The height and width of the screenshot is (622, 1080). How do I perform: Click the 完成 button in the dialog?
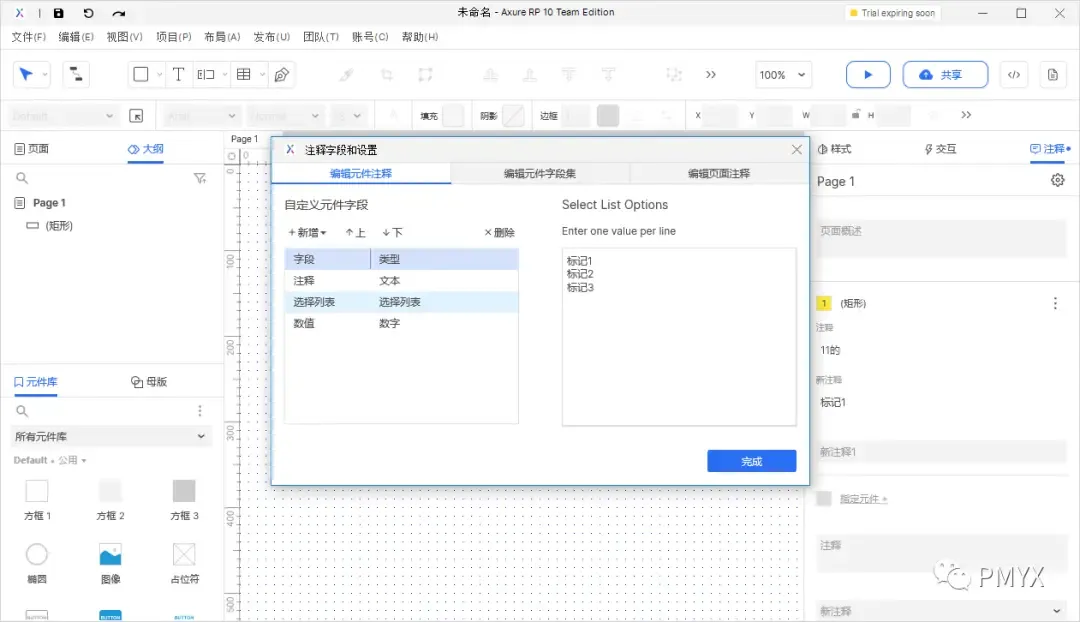pyautogui.click(x=751, y=461)
